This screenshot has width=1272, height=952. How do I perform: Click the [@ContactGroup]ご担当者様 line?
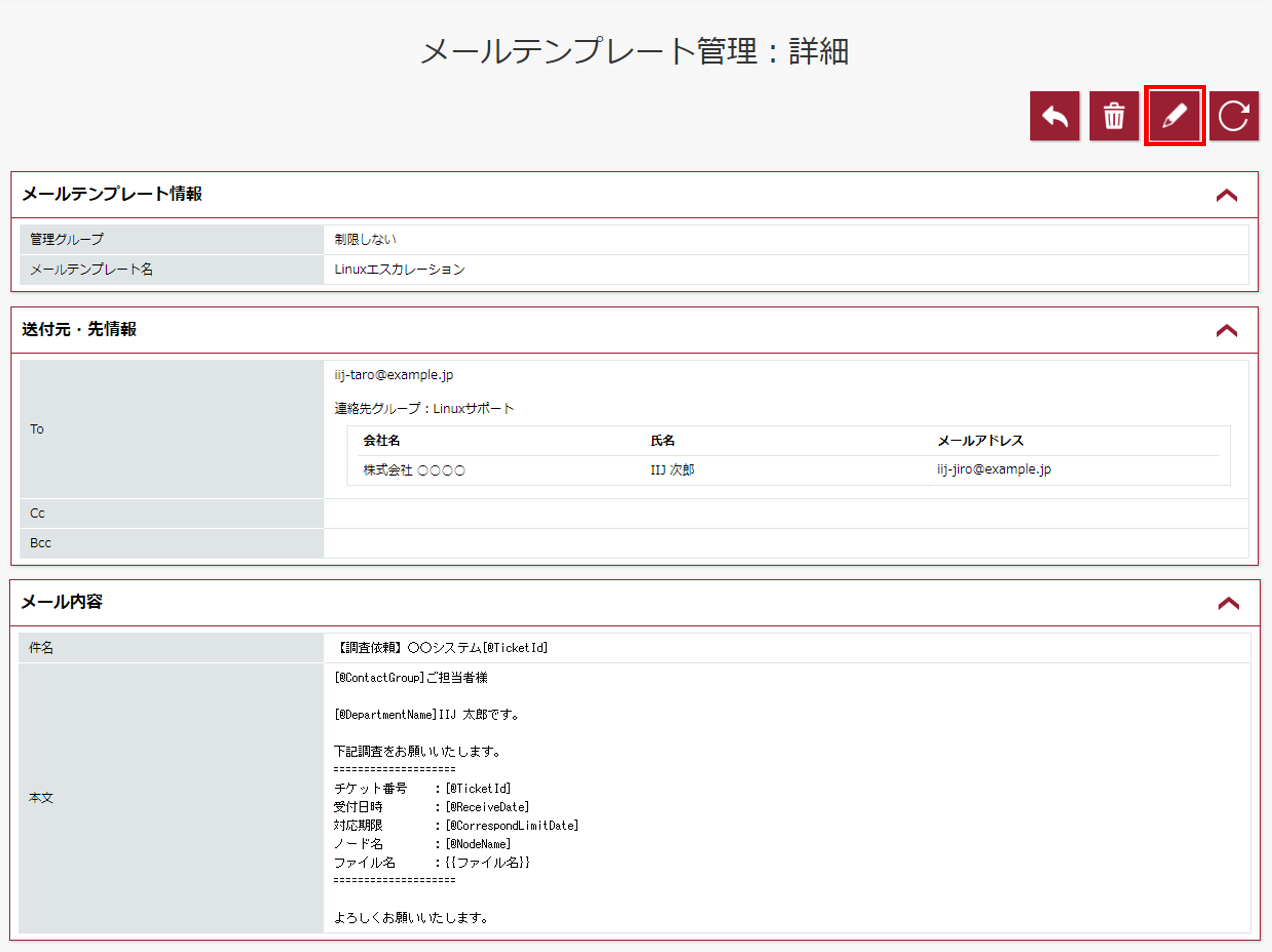point(410,678)
